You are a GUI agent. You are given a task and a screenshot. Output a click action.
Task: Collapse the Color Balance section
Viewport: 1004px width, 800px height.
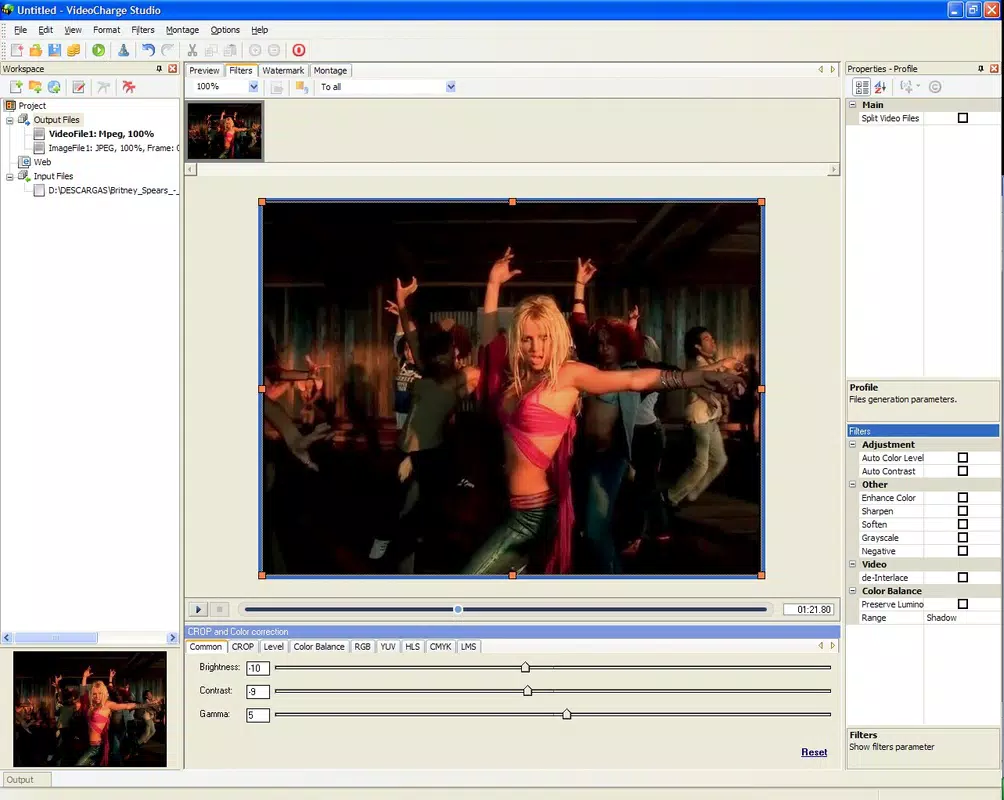click(852, 591)
